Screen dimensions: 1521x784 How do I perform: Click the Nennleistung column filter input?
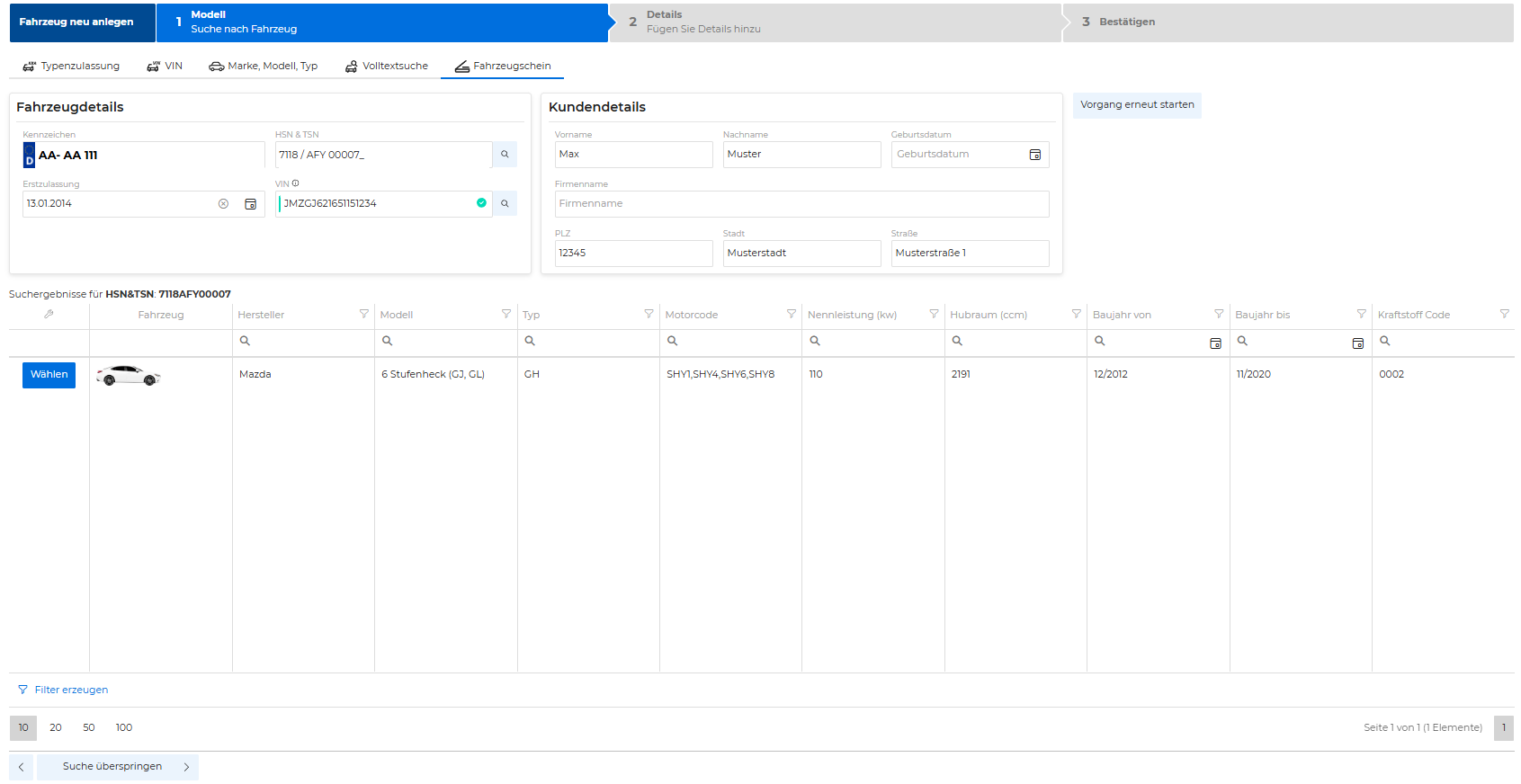click(x=873, y=342)
